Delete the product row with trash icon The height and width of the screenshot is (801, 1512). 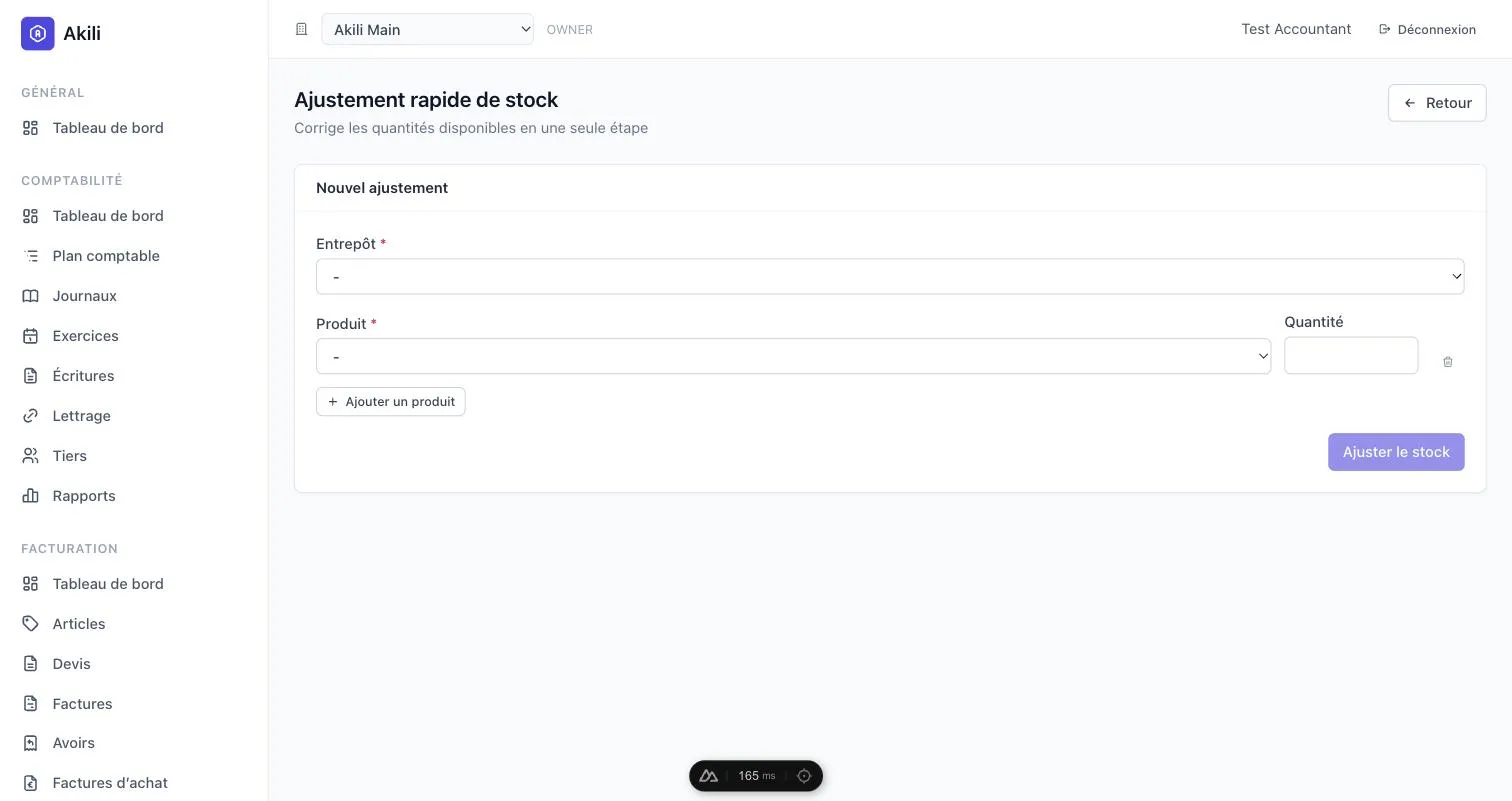(x=1447, y=362)
